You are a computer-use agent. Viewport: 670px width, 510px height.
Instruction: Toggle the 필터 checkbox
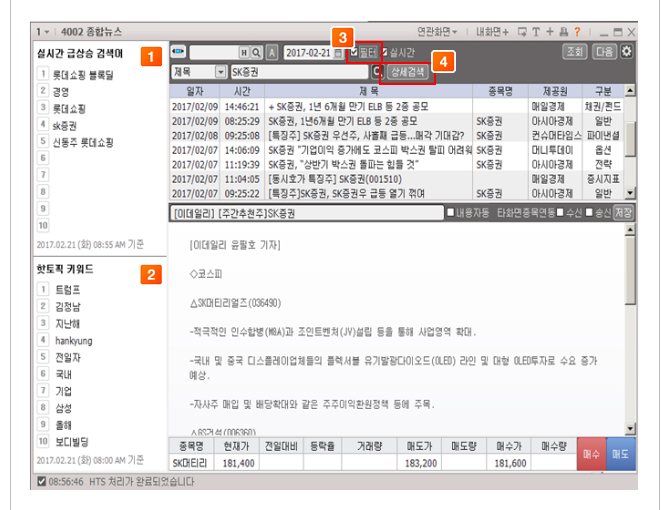[x=354, y=52]
